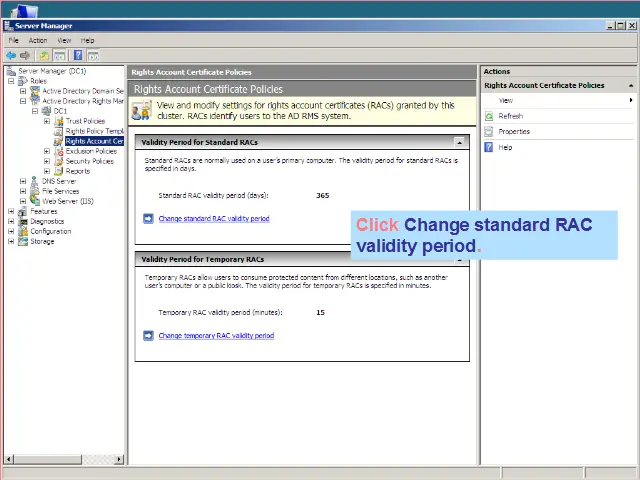Click the Rights Policy Templates tree icon
Image resolution: width=640 pixels, height=480 pixels.
click(x=59, y=131)
